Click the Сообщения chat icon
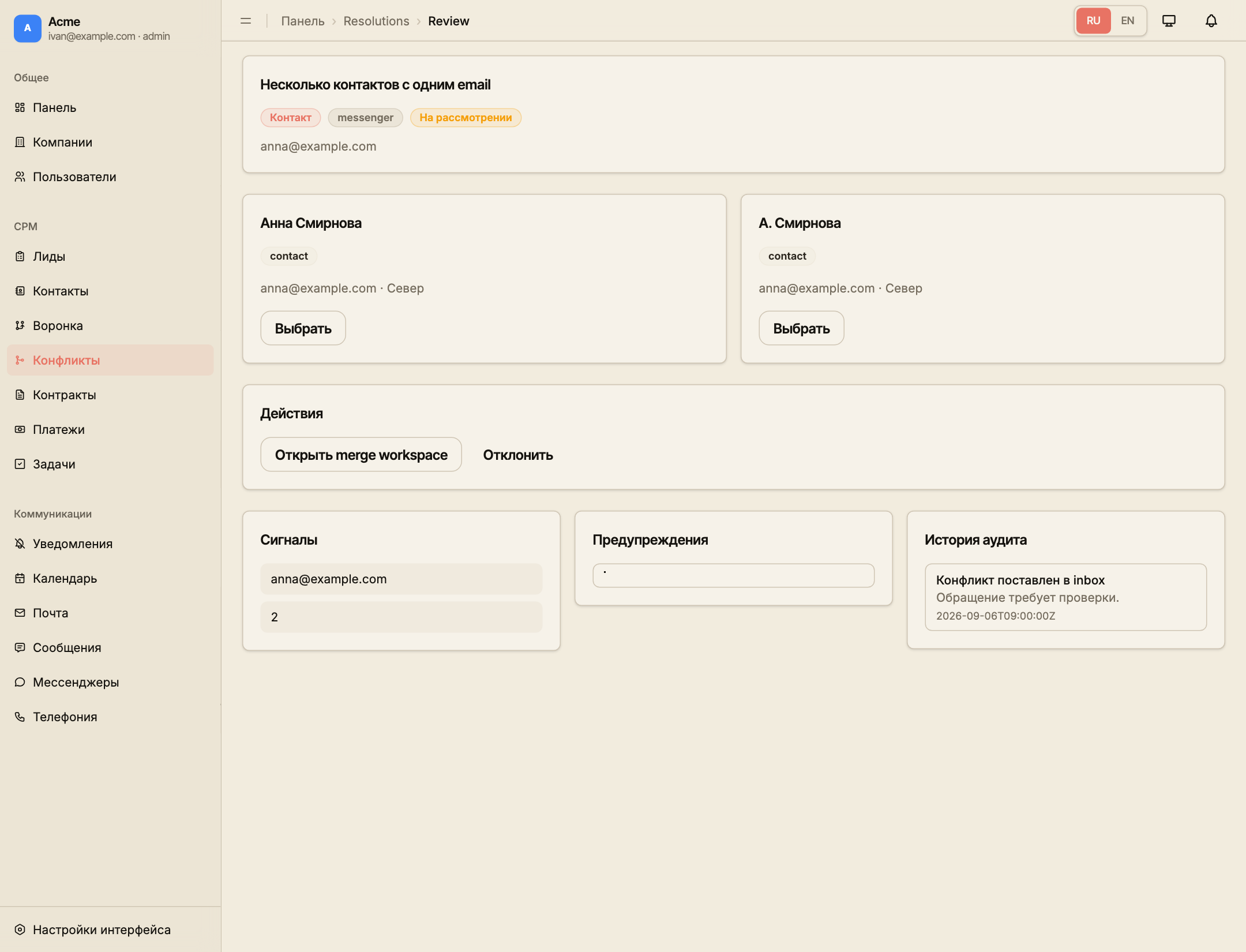This screenshot has height=952, width=1246. point(20,647)
